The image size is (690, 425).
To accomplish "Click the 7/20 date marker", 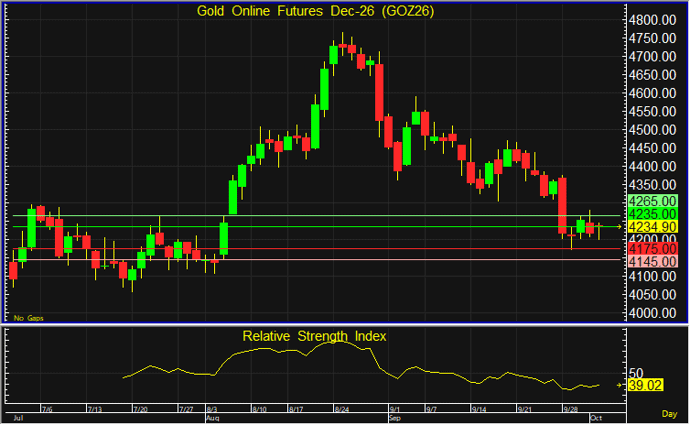I will click(140, 410).
